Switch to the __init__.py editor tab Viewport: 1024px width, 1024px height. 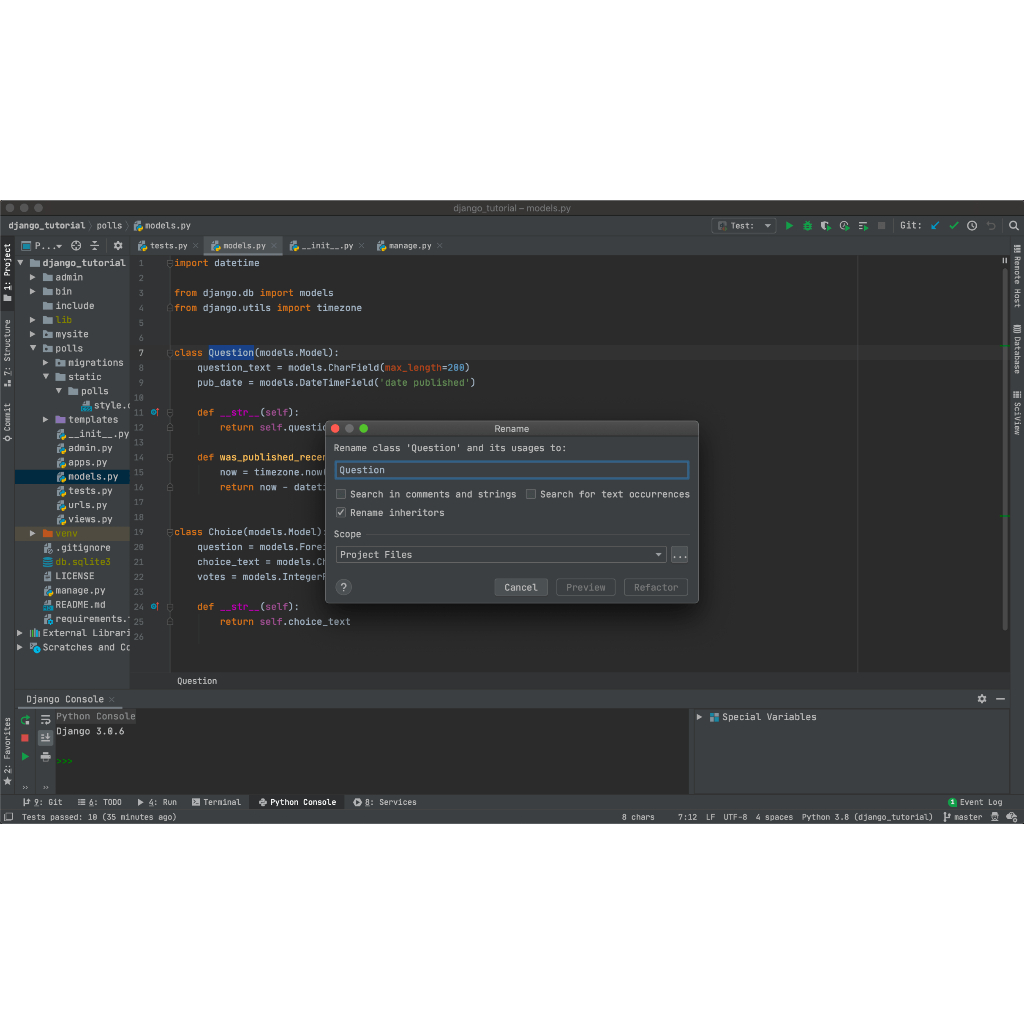(325, 246)
